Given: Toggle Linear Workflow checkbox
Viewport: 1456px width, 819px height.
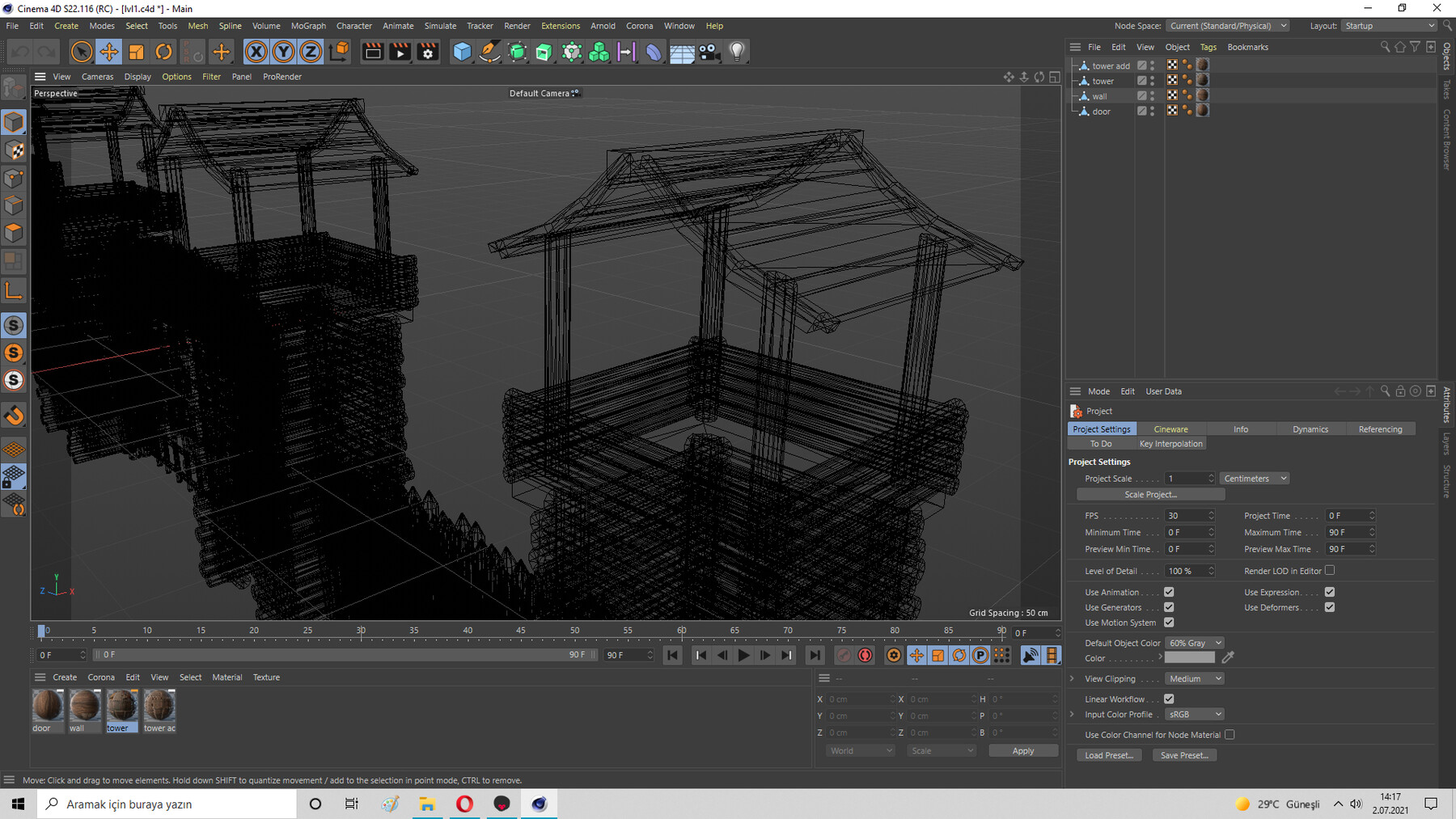Looking at the screenshot, I should [x=1169, y=699].
